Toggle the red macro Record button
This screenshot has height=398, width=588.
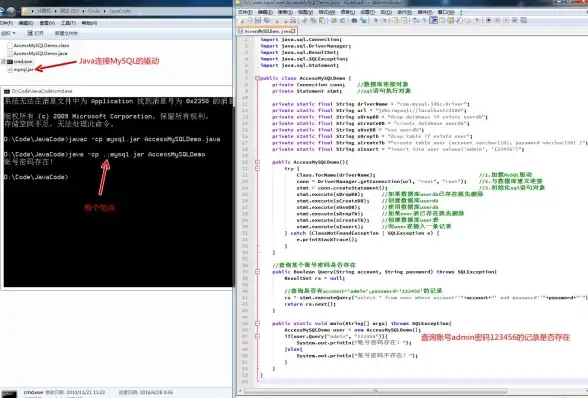[x=488, y=20]
